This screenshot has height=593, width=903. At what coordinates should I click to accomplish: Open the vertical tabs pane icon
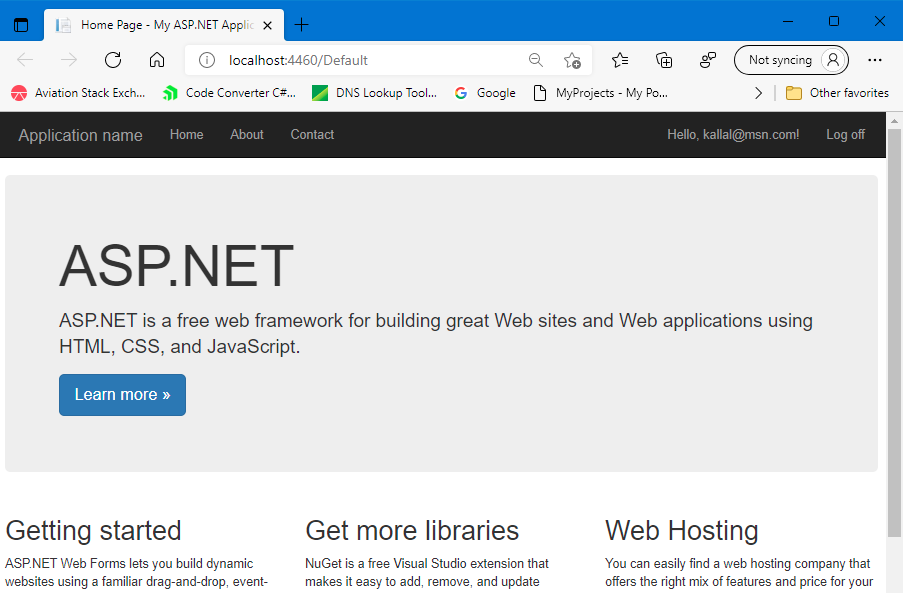pyautogui.click(x=21, y=25)
